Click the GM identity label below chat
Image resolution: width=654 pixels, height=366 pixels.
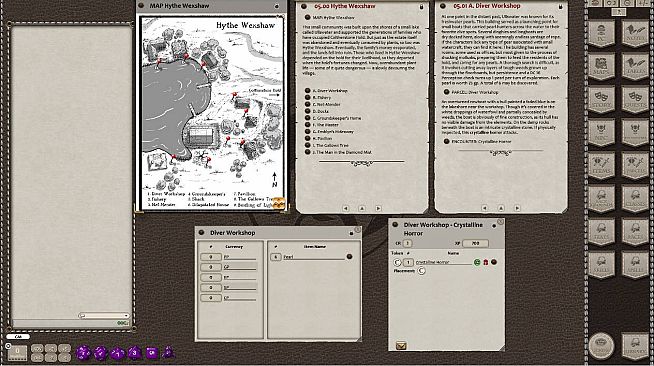pyautogui.click(x=18, y=336)
